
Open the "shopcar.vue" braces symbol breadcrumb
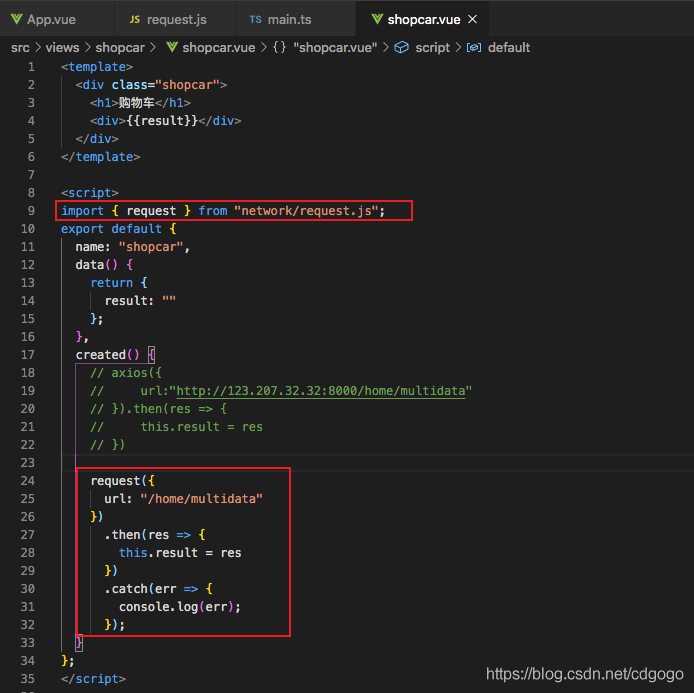(335, 47)
